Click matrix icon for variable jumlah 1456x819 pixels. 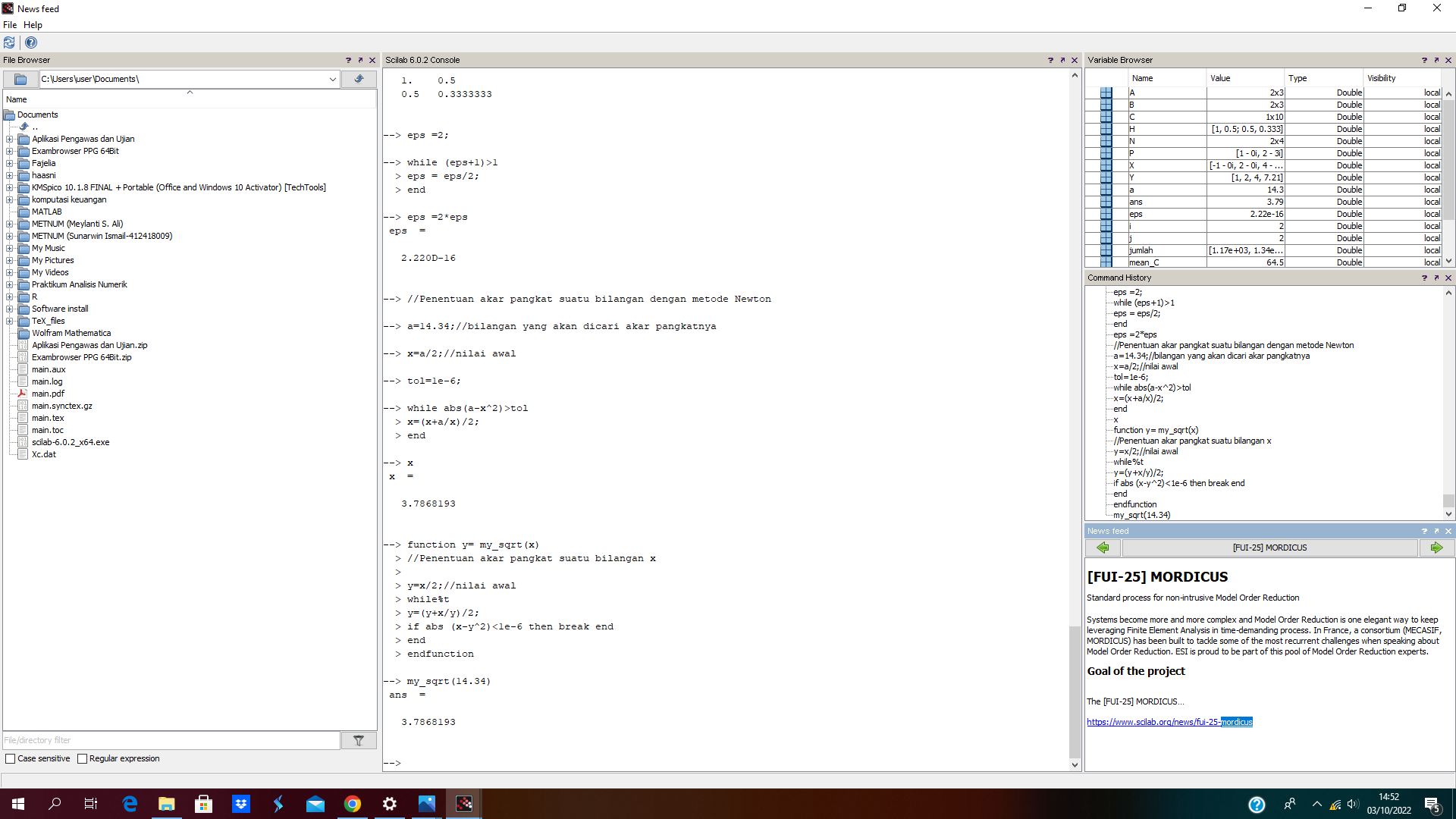(1106, 250)
